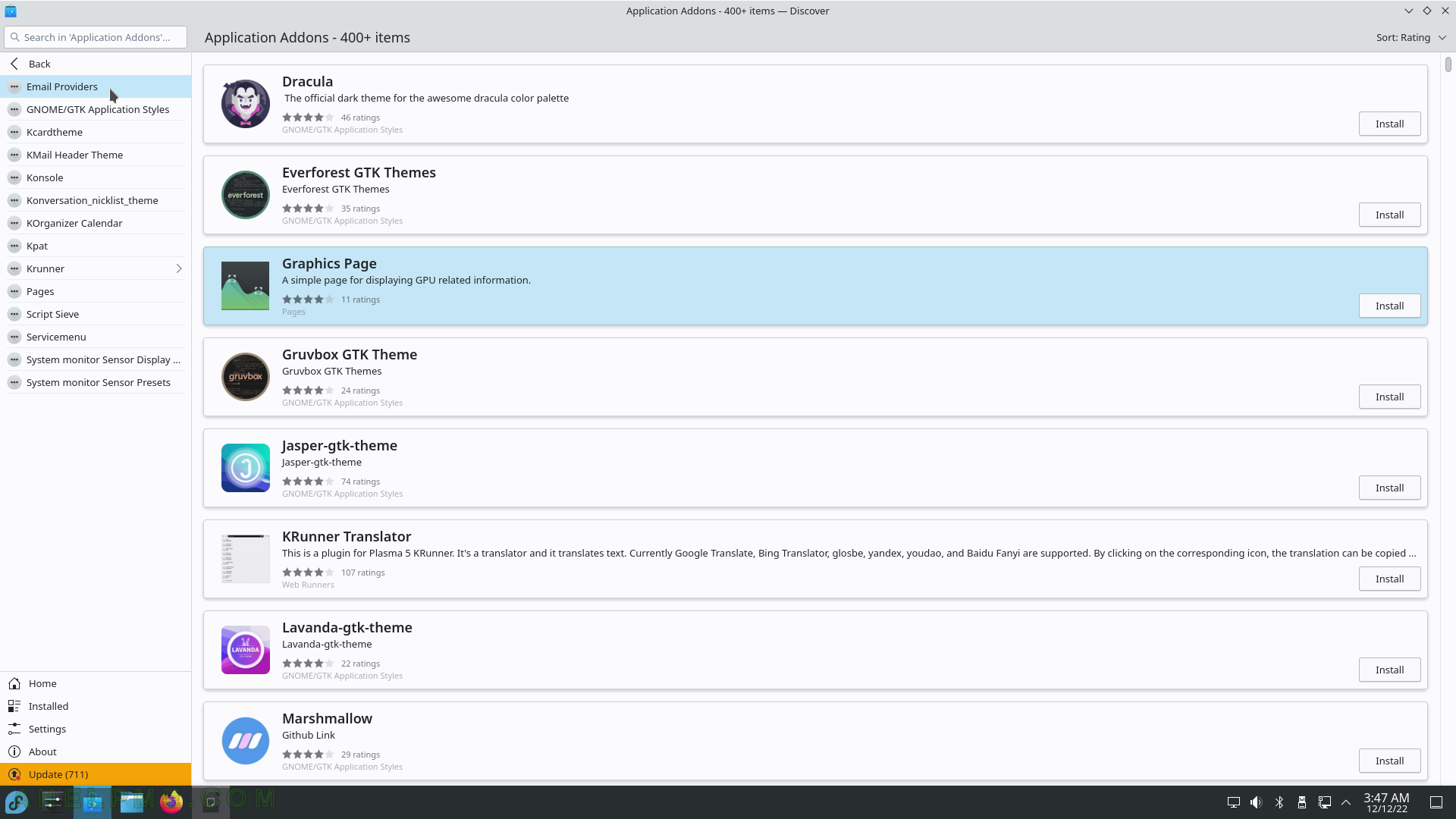The image size is (1456, 819).
Task: Open the clock showing 3:47 AM
Action: [1386, 802]
